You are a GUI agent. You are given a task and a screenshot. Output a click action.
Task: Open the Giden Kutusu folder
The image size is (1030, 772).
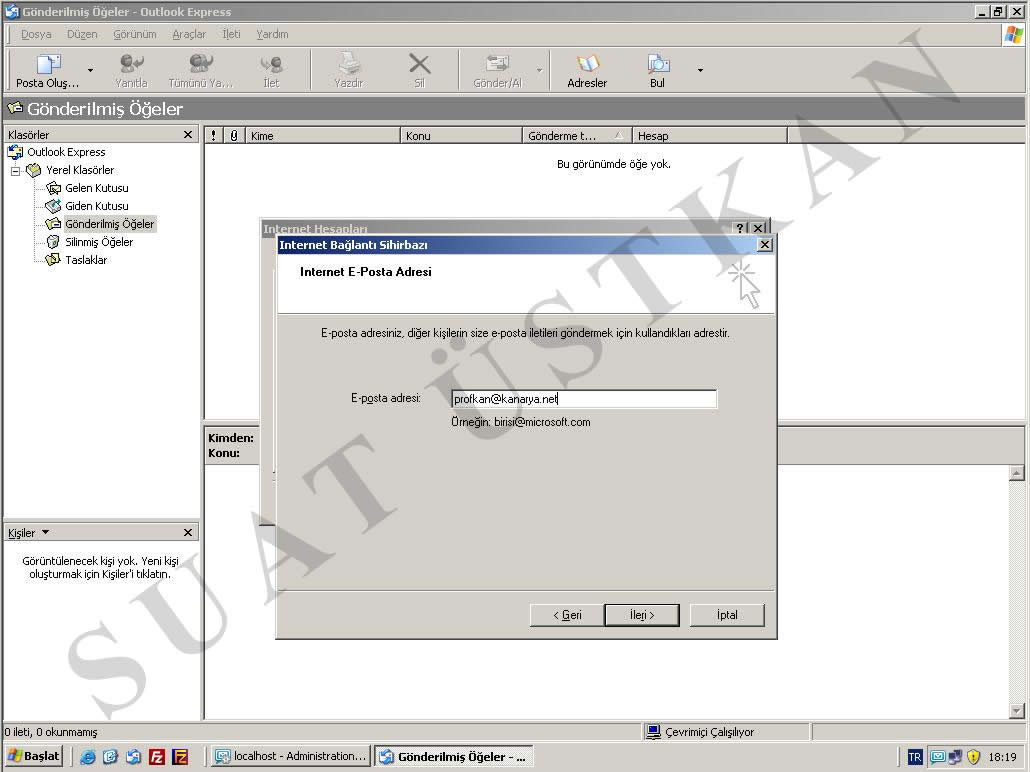click(x=97, y=206)
